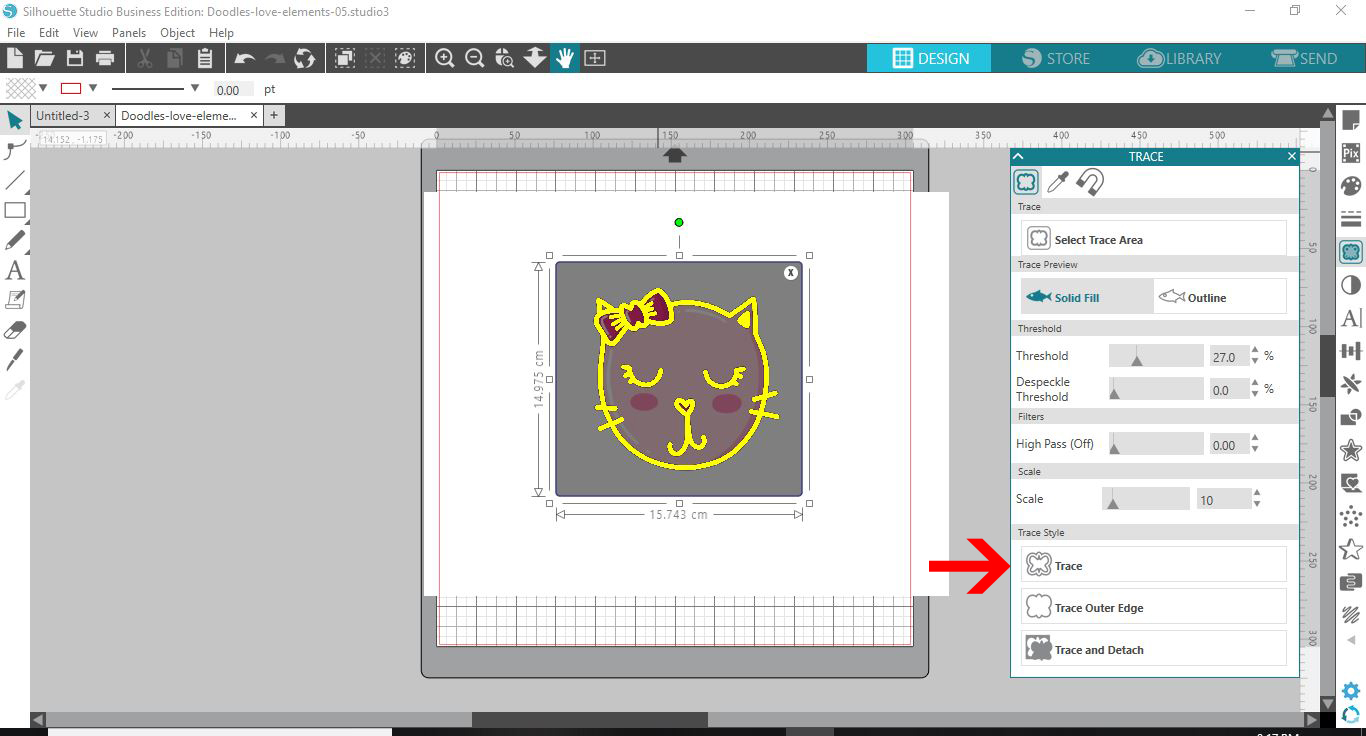
Task: Open the File menu
Action: pyautogui.click(x=16, y=33)
